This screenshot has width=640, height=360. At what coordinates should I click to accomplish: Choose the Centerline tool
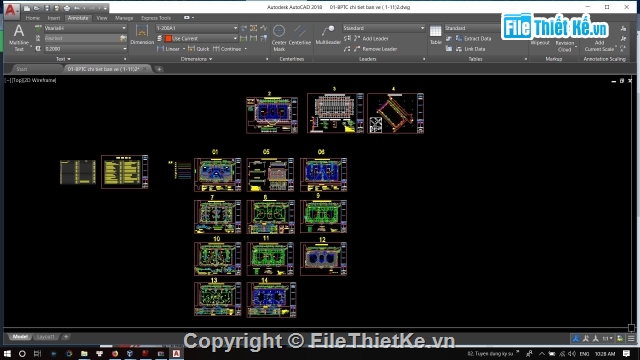[300, 35]
